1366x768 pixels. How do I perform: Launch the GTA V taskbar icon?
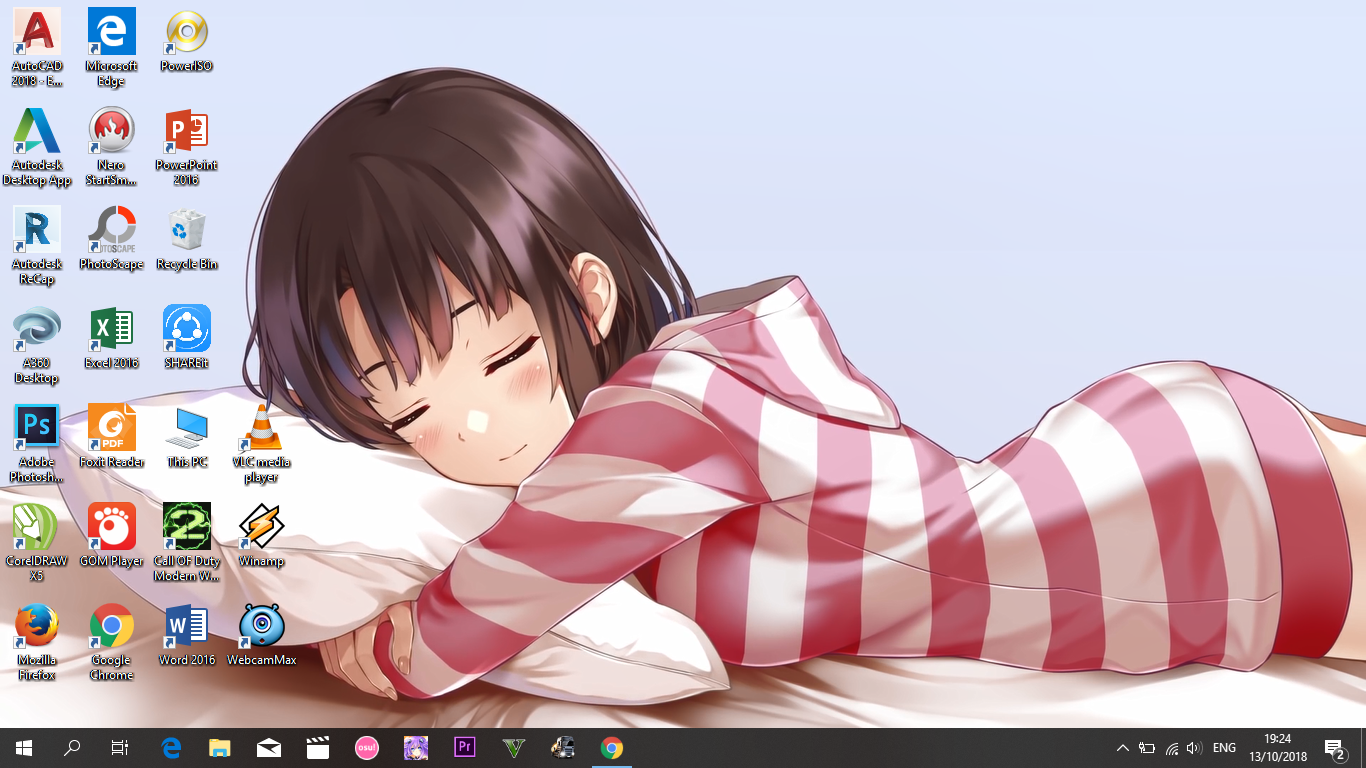pos(514,748)
